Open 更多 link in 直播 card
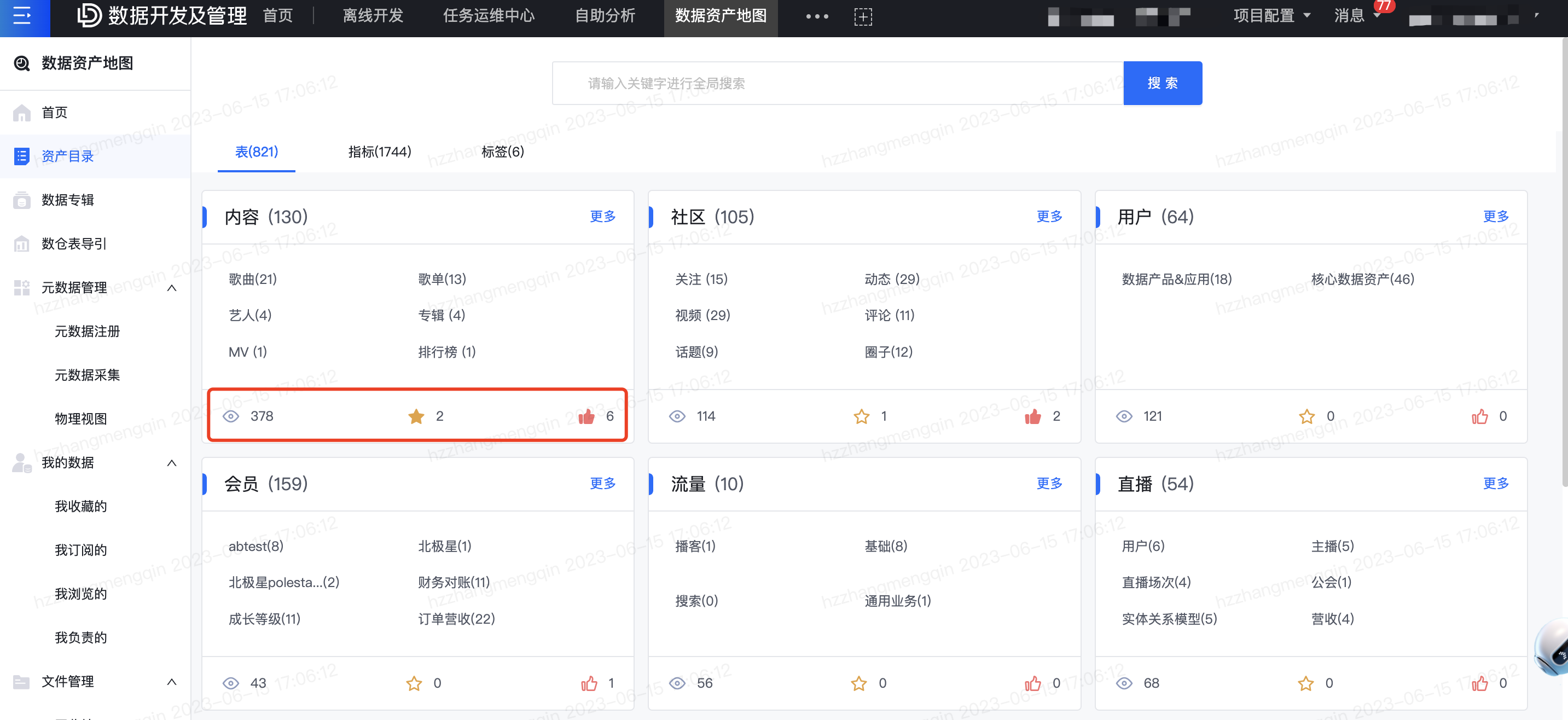Screen dimensions: 1568x720 1496,483
